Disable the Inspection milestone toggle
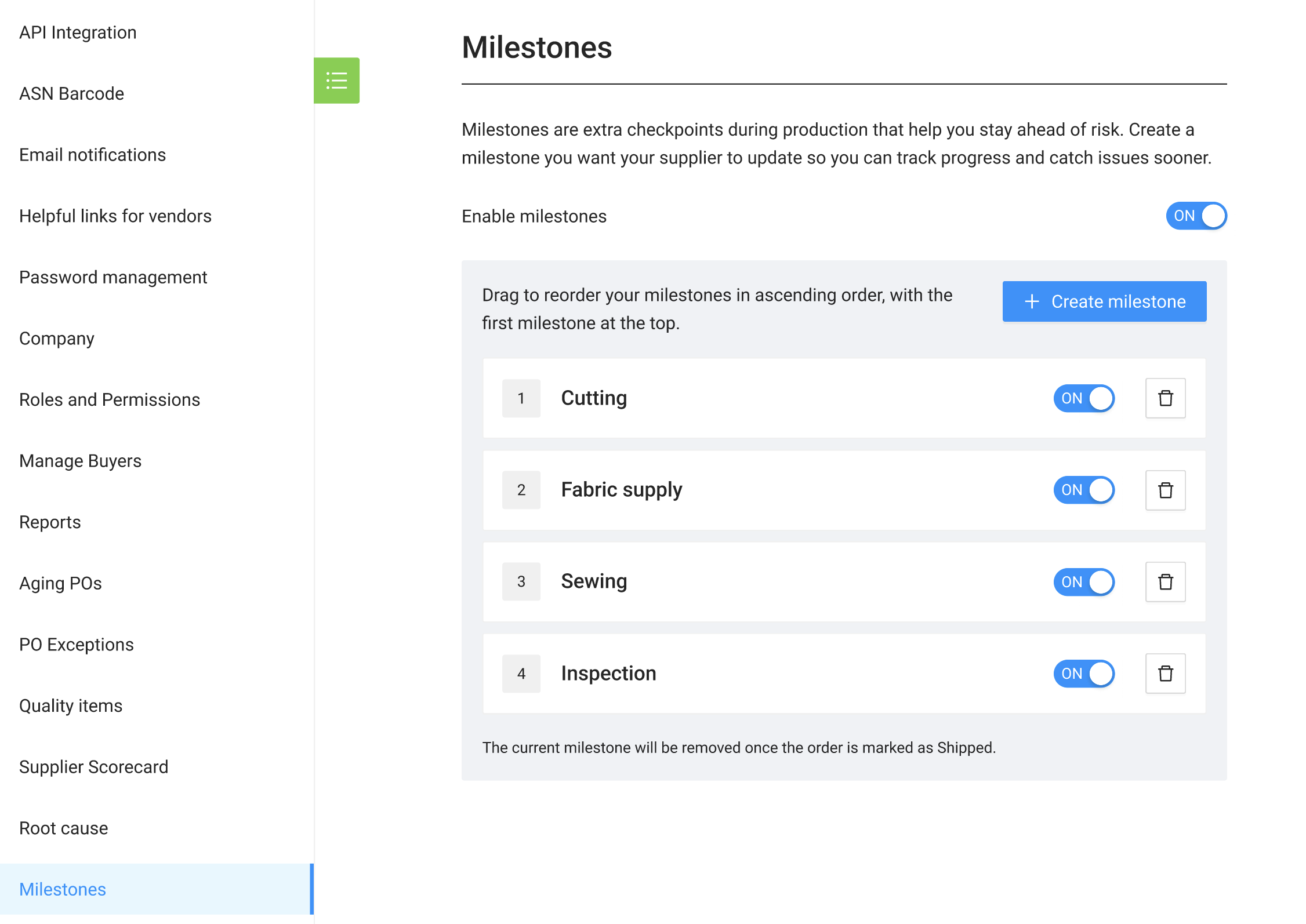 [x=1083, y=674]
